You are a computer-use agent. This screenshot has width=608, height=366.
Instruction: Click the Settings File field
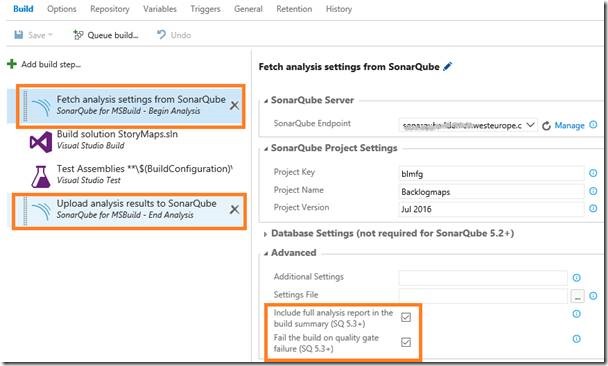point(483,296)
